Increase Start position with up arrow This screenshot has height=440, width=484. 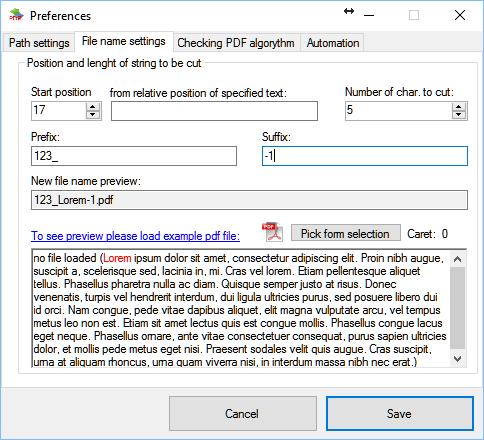93,107
